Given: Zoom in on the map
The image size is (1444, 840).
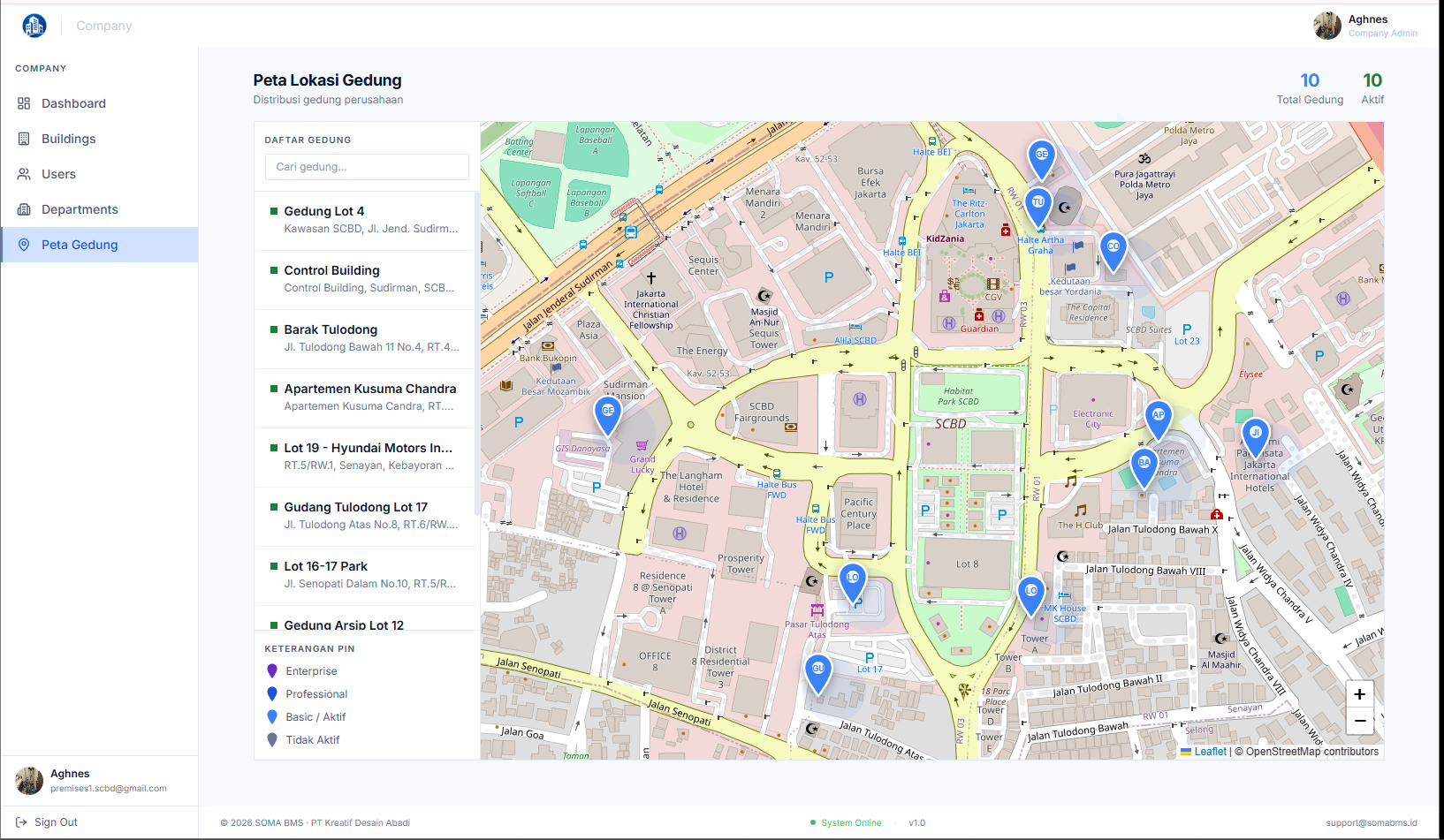Looking at the screenshot, I should point(1360,694).
